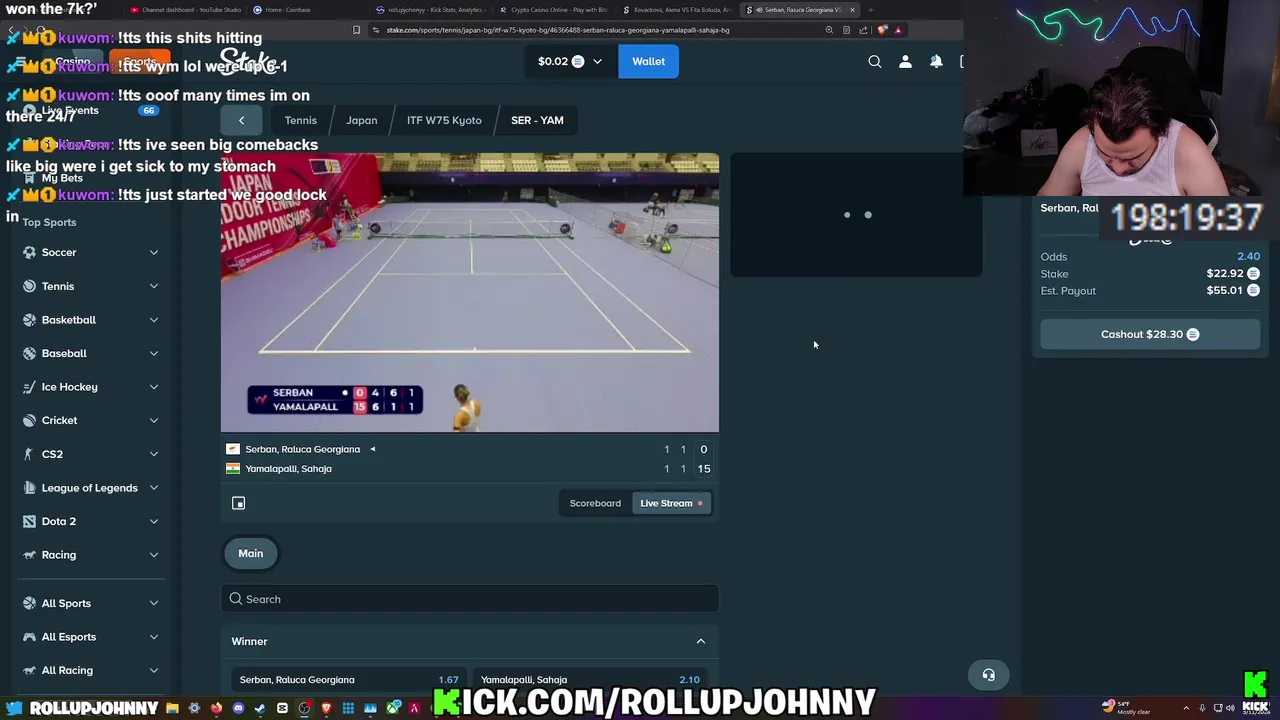Click the Racing icon in sidebar

[30, 555]
